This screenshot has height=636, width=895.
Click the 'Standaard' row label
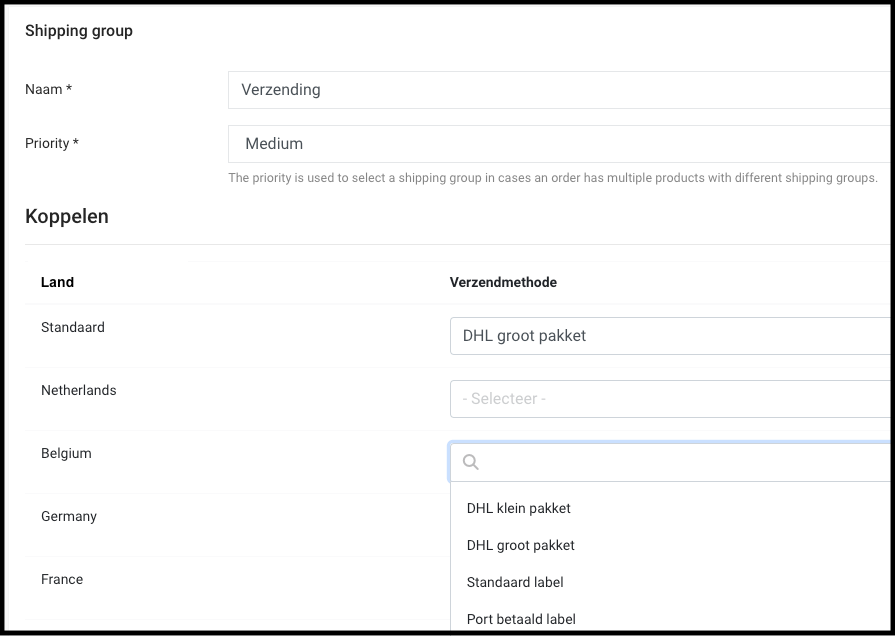pos(73,327)
